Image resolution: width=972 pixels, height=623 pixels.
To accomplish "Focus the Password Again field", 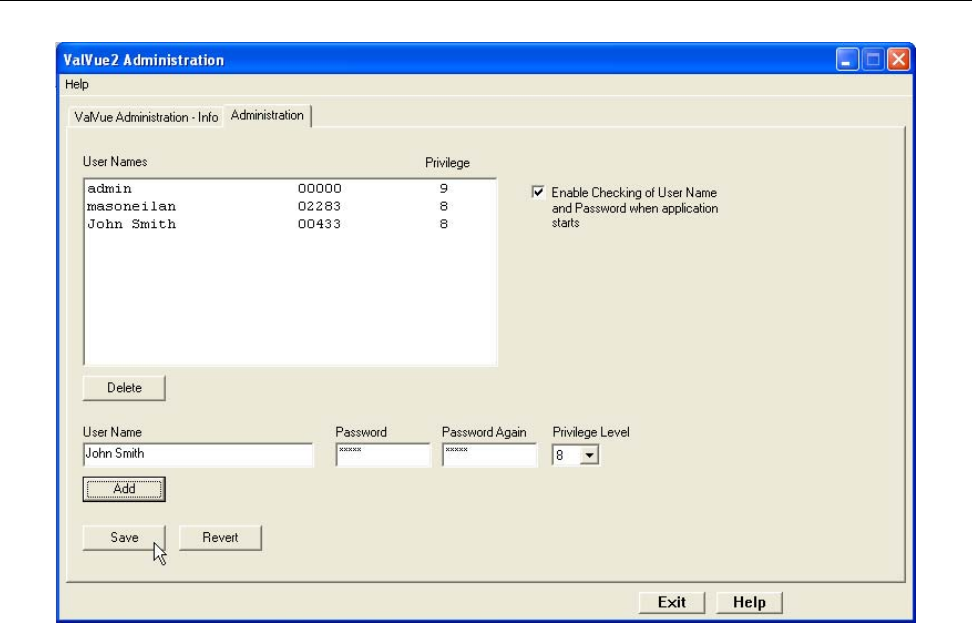I will click(489, 454).
